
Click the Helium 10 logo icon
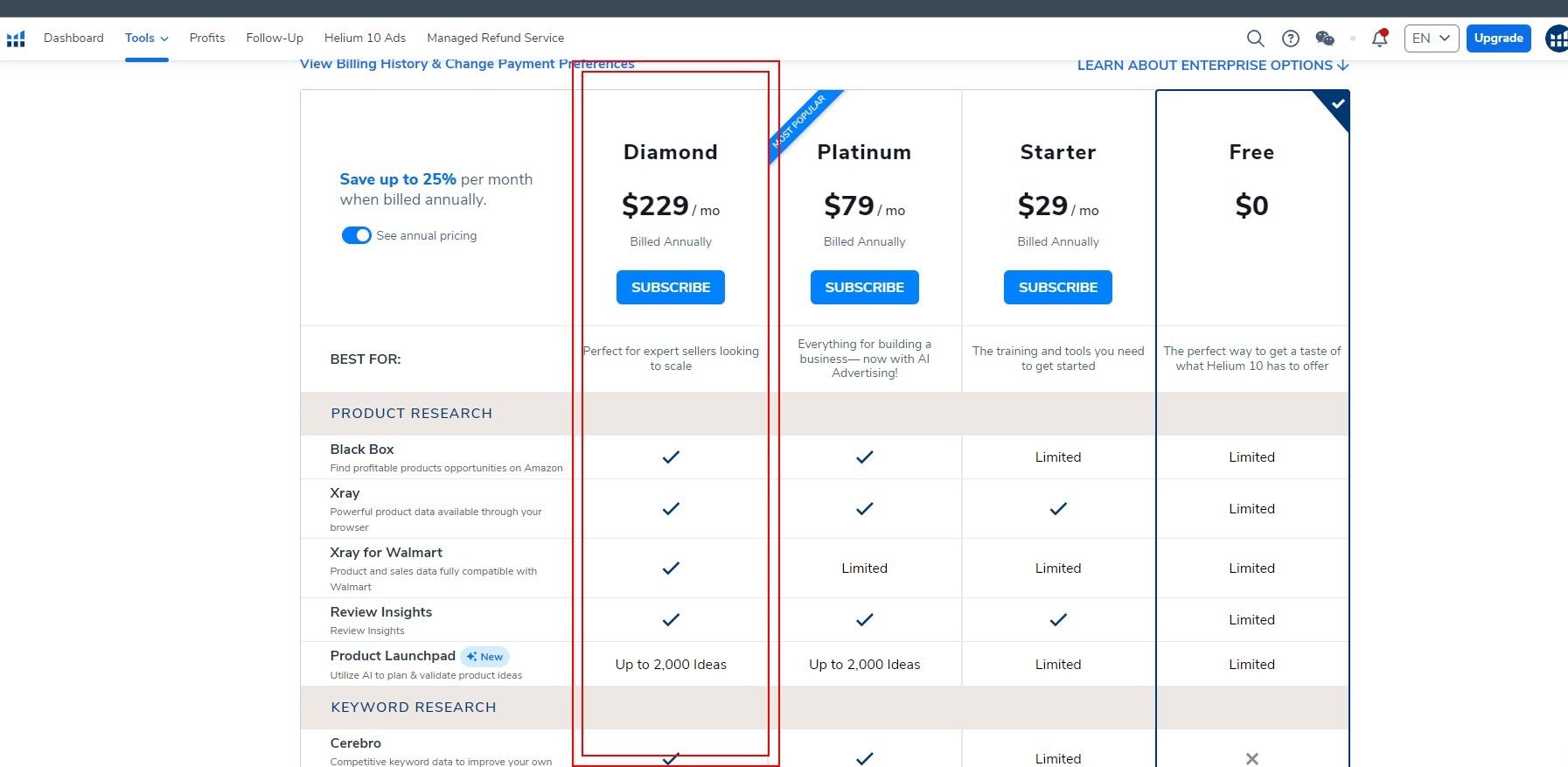16,38
